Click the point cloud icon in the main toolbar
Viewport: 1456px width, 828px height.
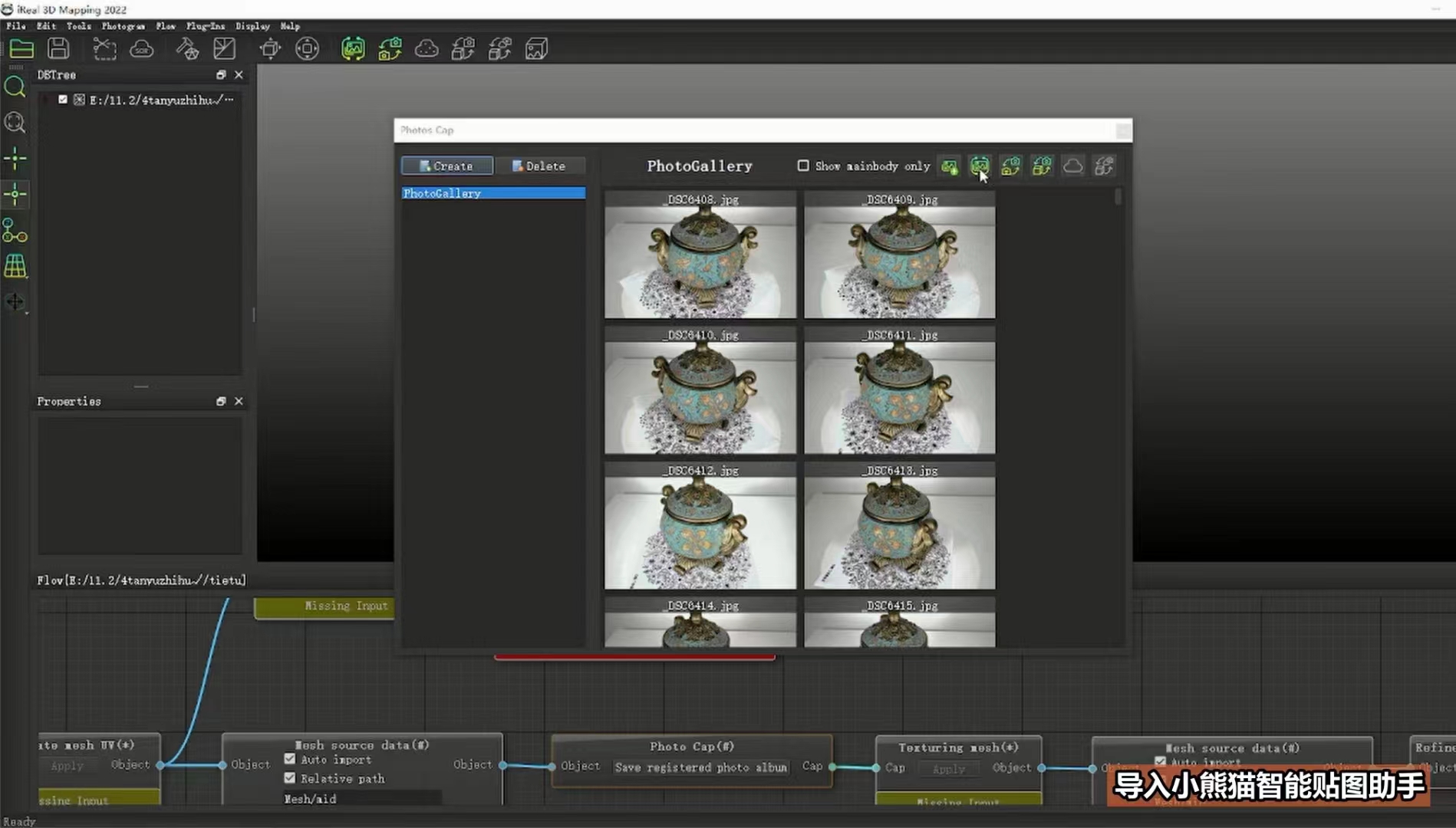pyautogui.click(x=427, y=49)
